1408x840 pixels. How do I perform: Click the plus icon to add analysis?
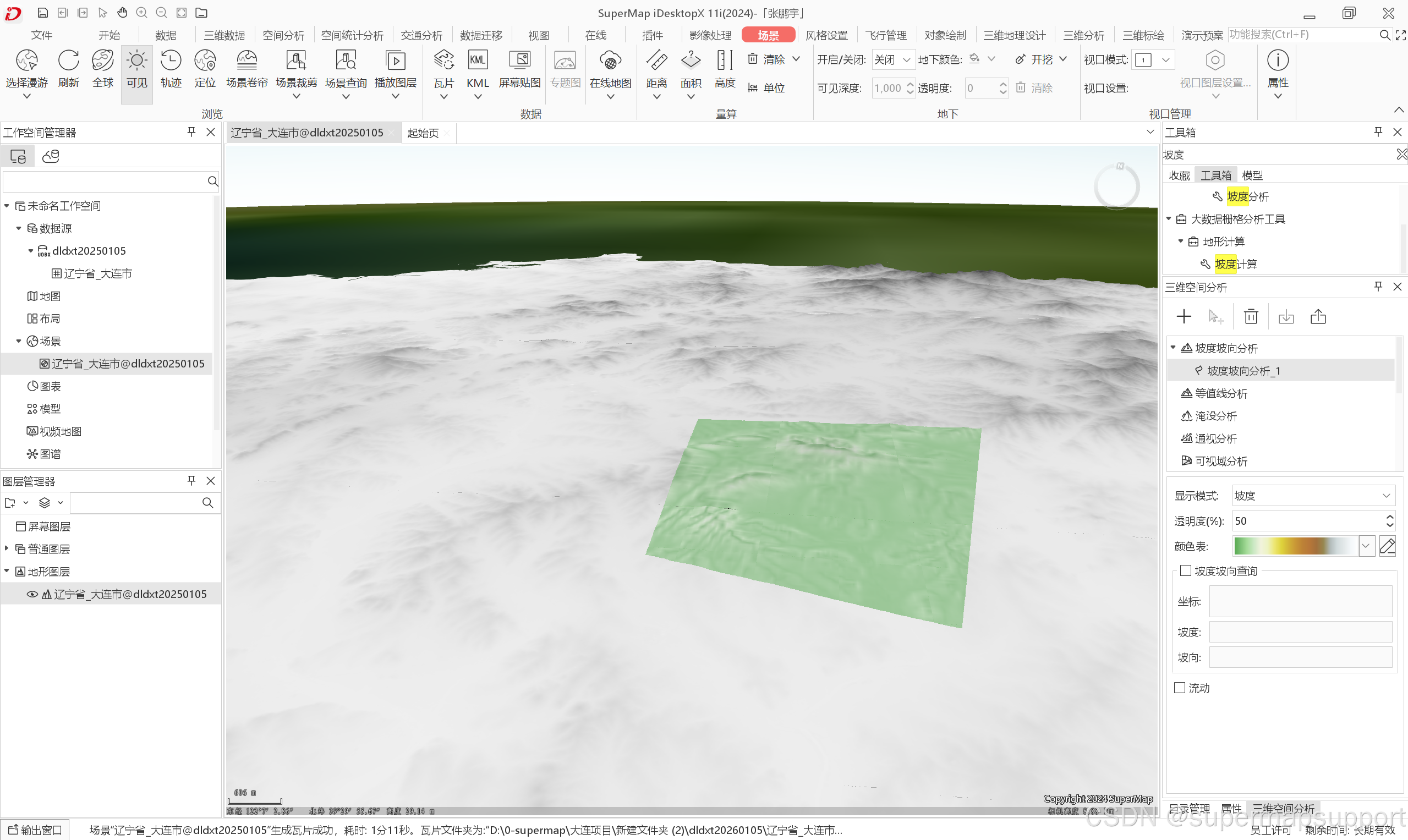1184,316
